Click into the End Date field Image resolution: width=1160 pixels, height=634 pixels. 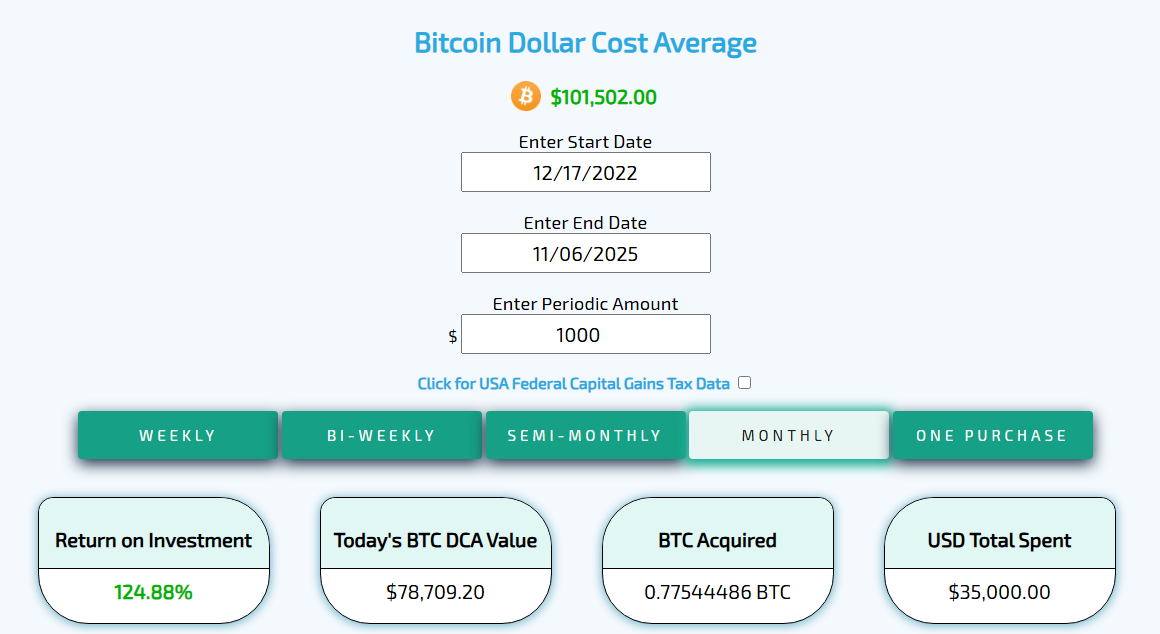(585, 254)
